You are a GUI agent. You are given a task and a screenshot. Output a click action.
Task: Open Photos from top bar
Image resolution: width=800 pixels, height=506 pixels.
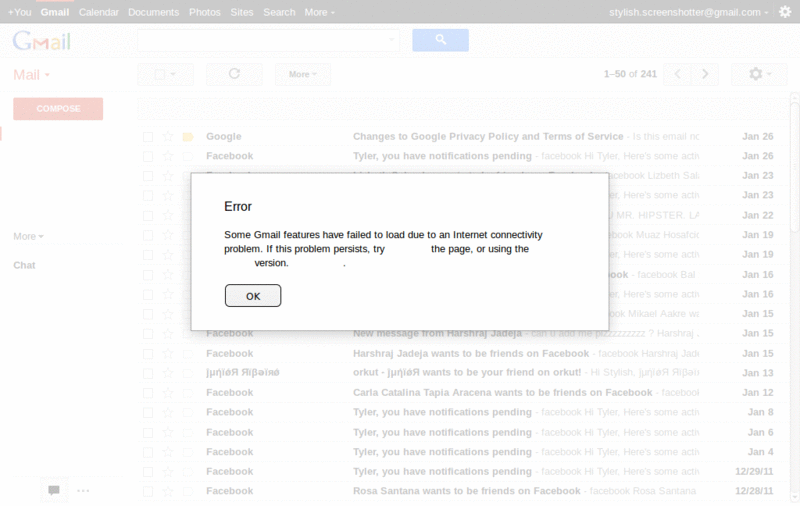click(x=205, y=12)
